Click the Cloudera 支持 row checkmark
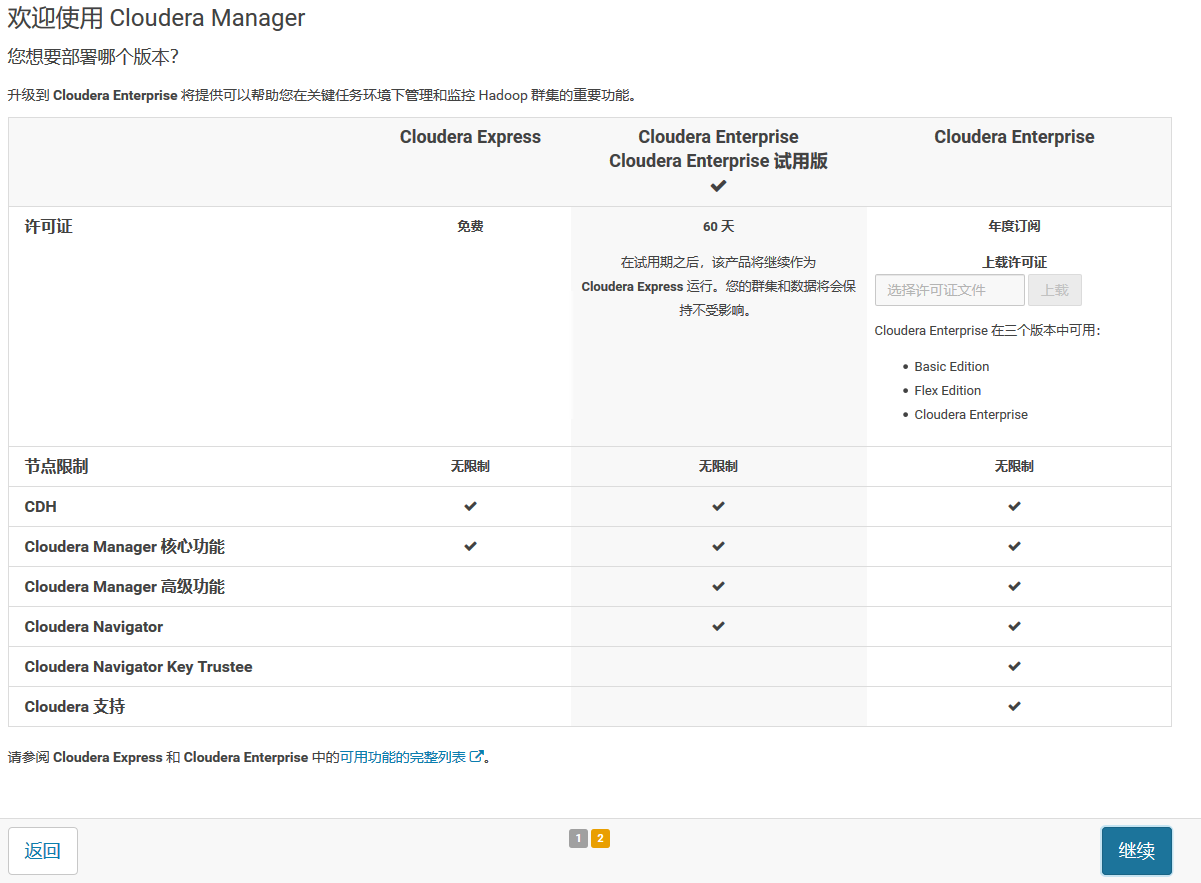The height and width of the screenshot is (883, 1201). (1014, 706)
